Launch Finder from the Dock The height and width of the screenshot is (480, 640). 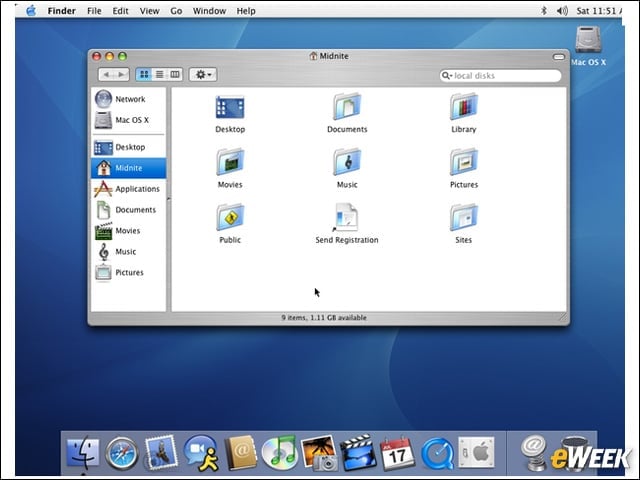[83, 453]
